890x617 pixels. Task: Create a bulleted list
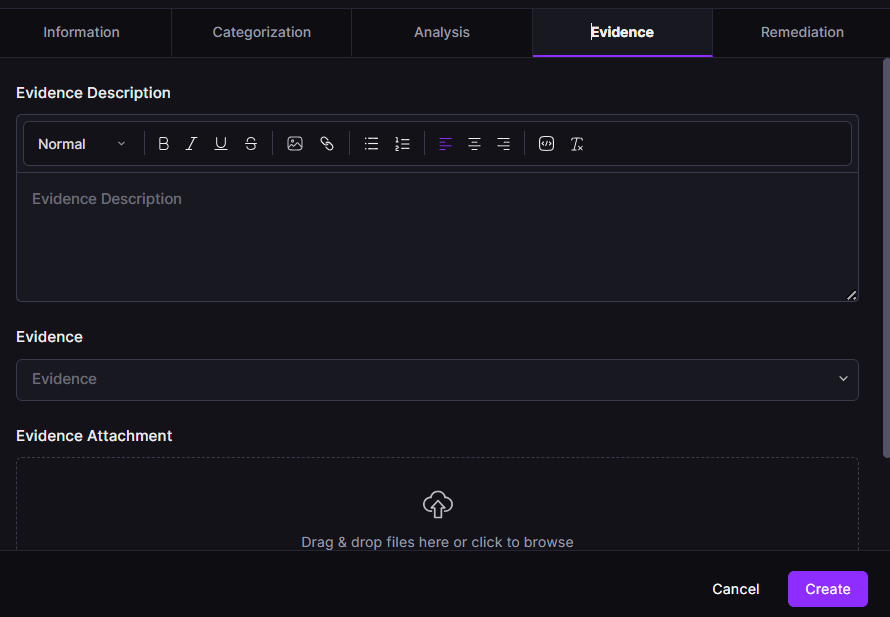pos(371,144)
